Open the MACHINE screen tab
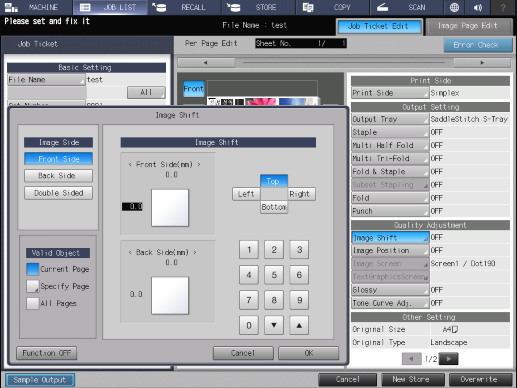Screen dimensions: 517x388 (x=36, y=7)
